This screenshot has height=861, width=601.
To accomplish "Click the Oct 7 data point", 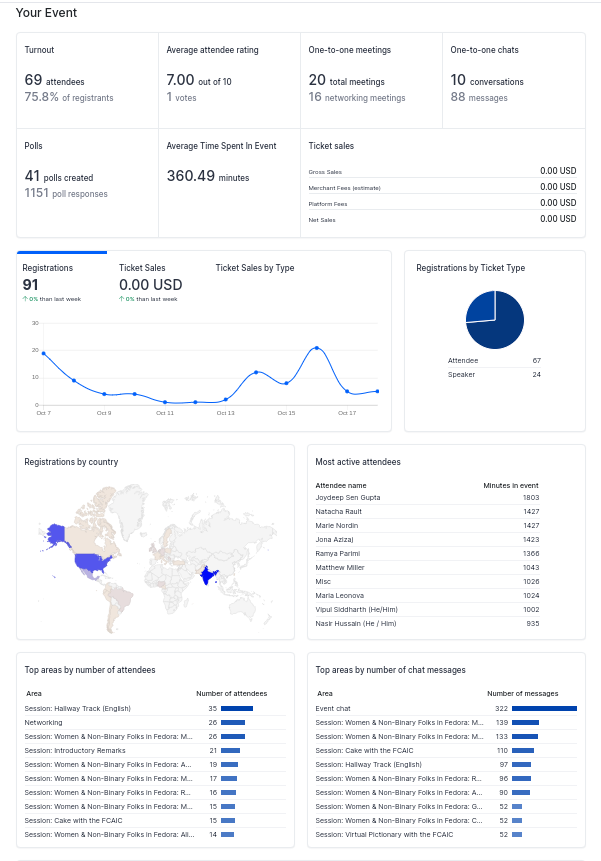I will pyautogui.click(x=43, y=353).
